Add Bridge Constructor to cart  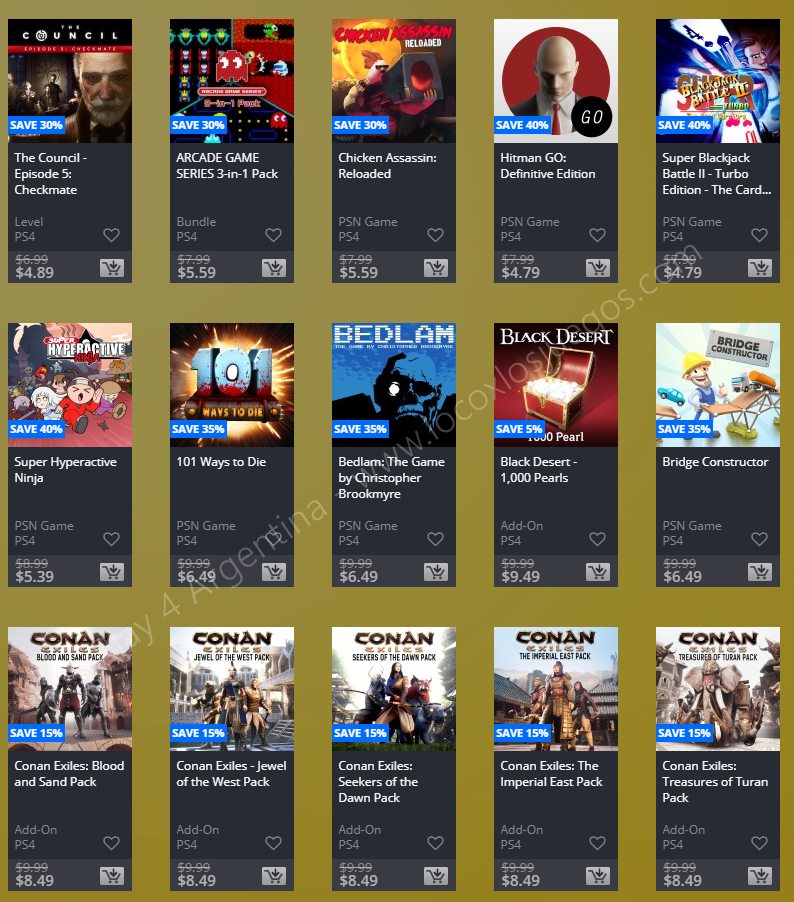760,572
